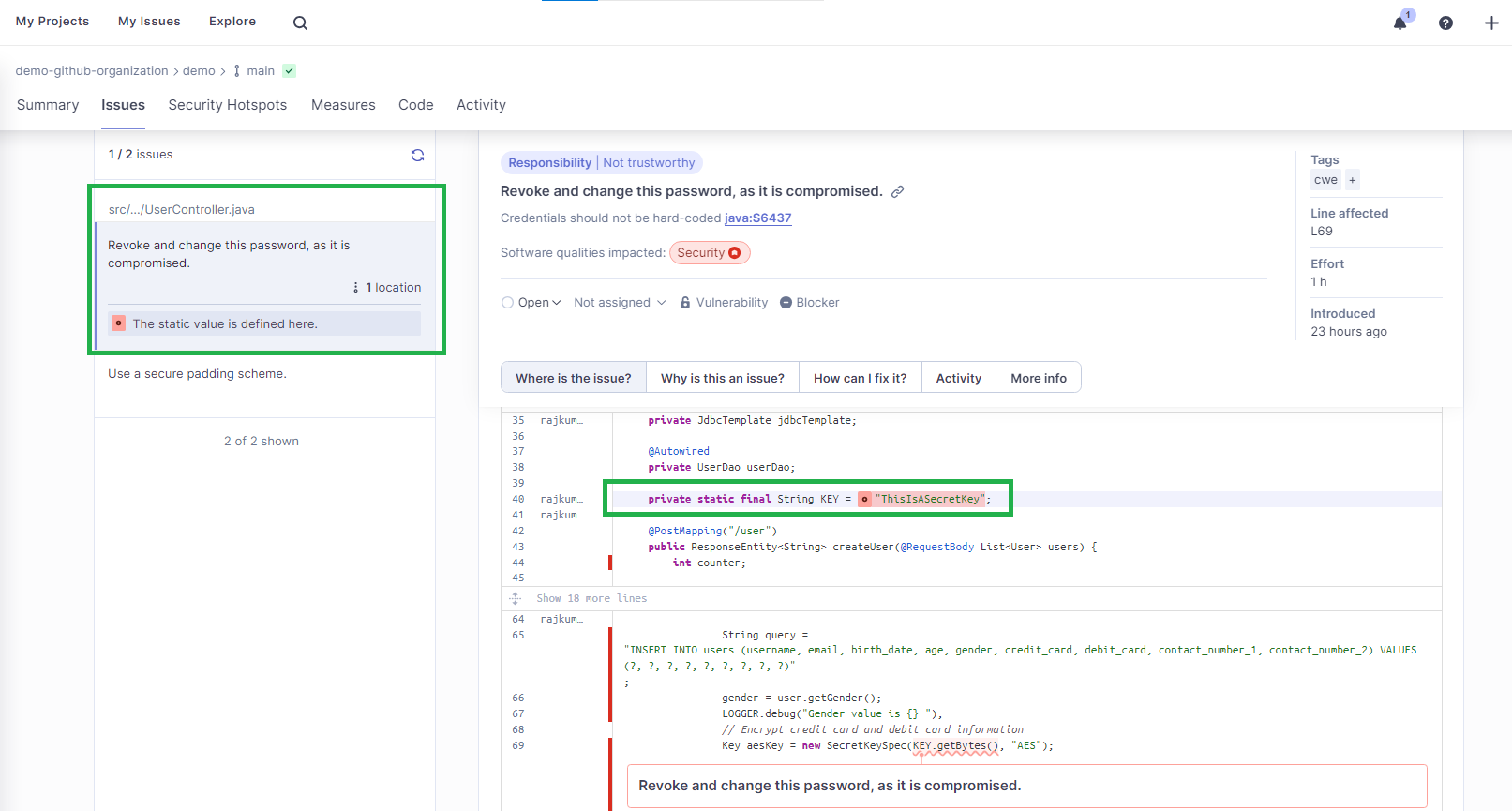Open the Not assigned assignee dropdown
Image resolution: width=1512 pixels, height=811 pixels.
[620, 303]
